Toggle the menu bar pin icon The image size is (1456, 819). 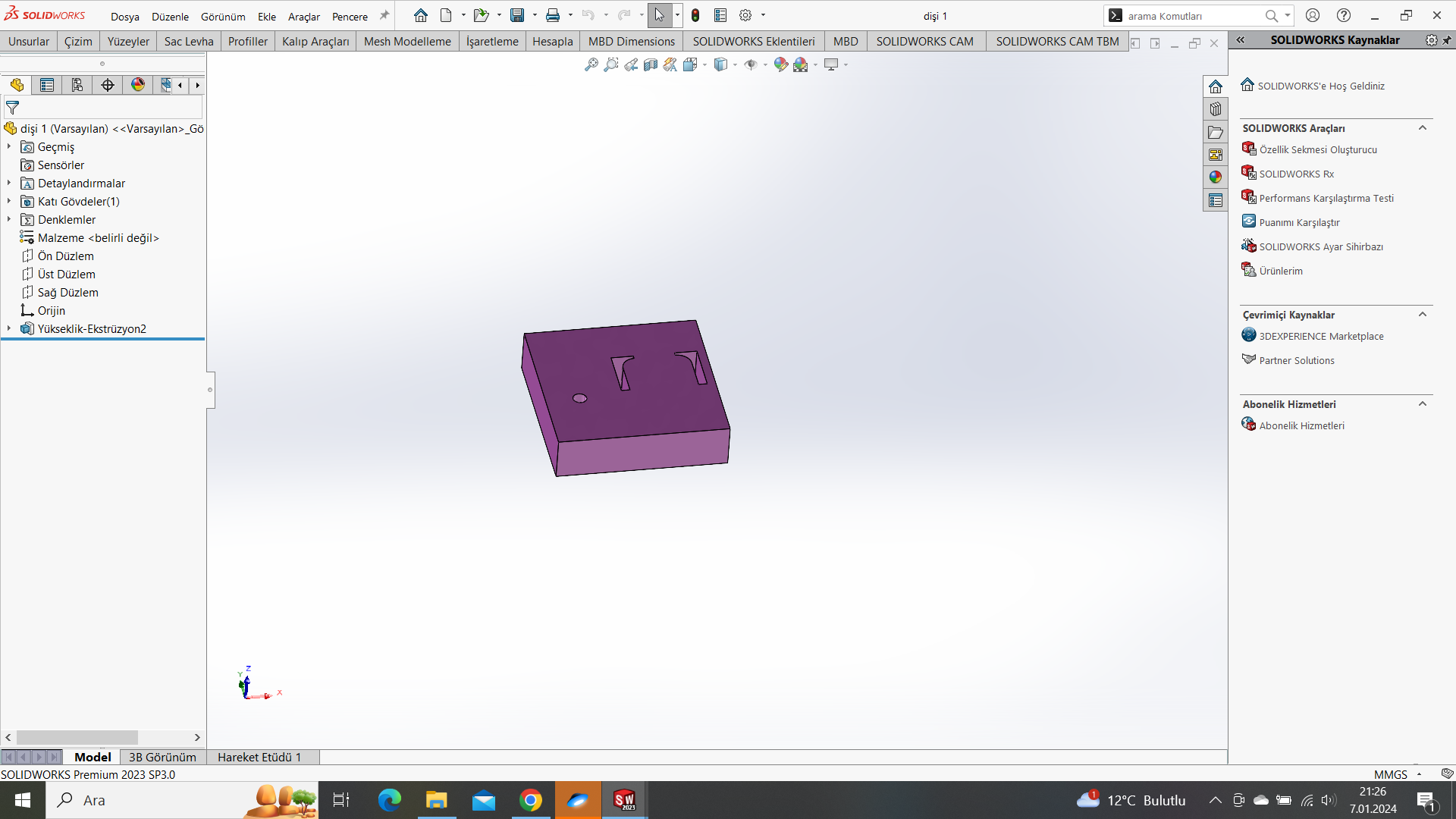[x=384, y=15]
